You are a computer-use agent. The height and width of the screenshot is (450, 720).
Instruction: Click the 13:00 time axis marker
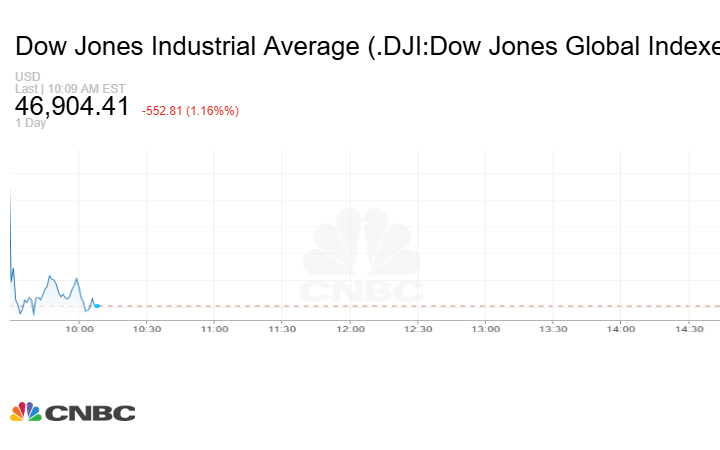tap(486, 328)
